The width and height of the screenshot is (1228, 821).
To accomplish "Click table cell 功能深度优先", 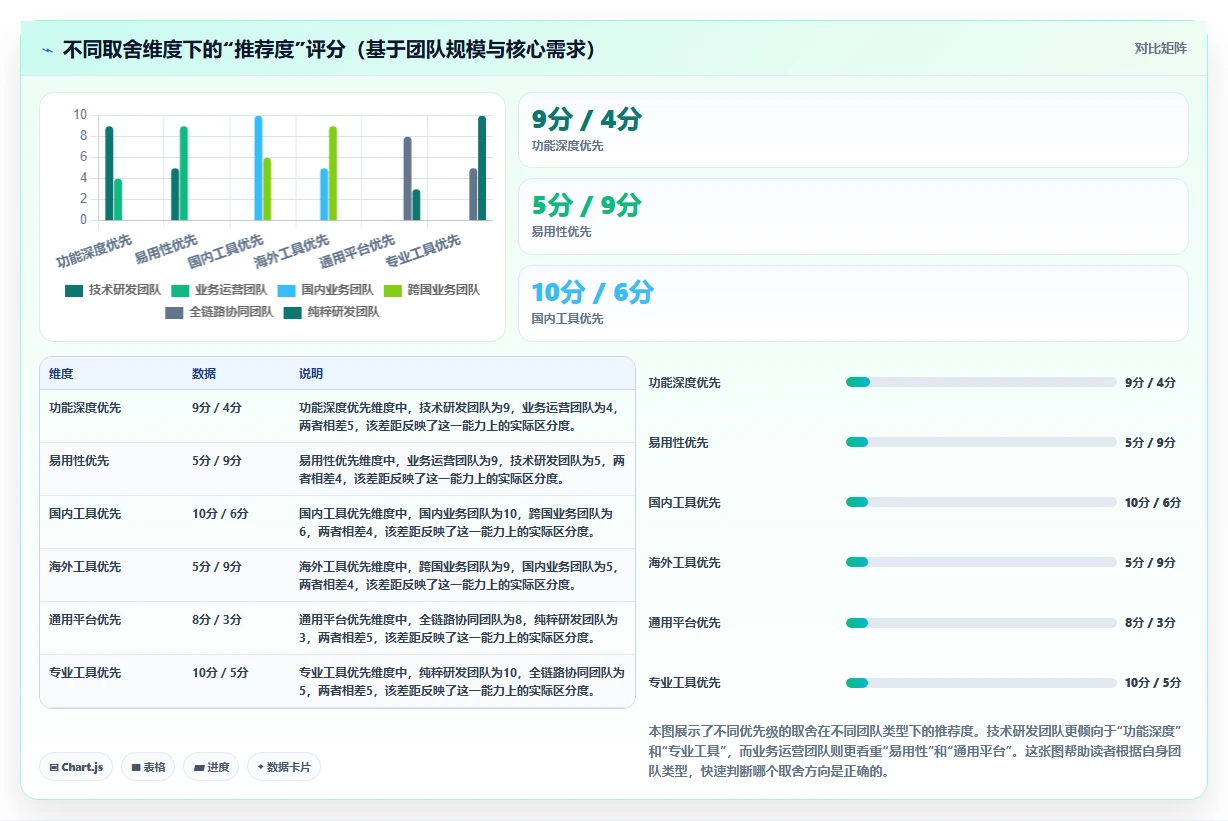I will tap(85, 408).
